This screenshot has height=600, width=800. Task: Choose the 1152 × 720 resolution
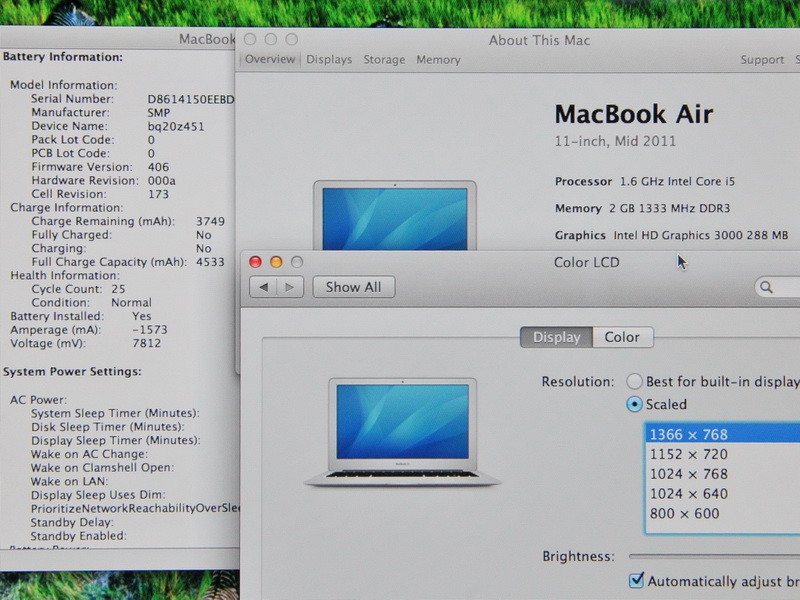tap(723, 454)
